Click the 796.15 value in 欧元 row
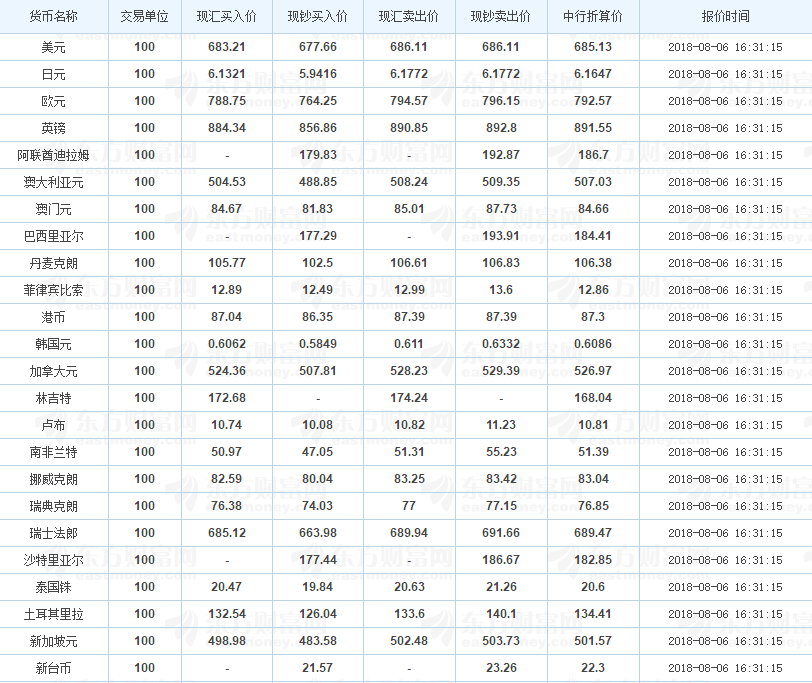 pos(501,100)
